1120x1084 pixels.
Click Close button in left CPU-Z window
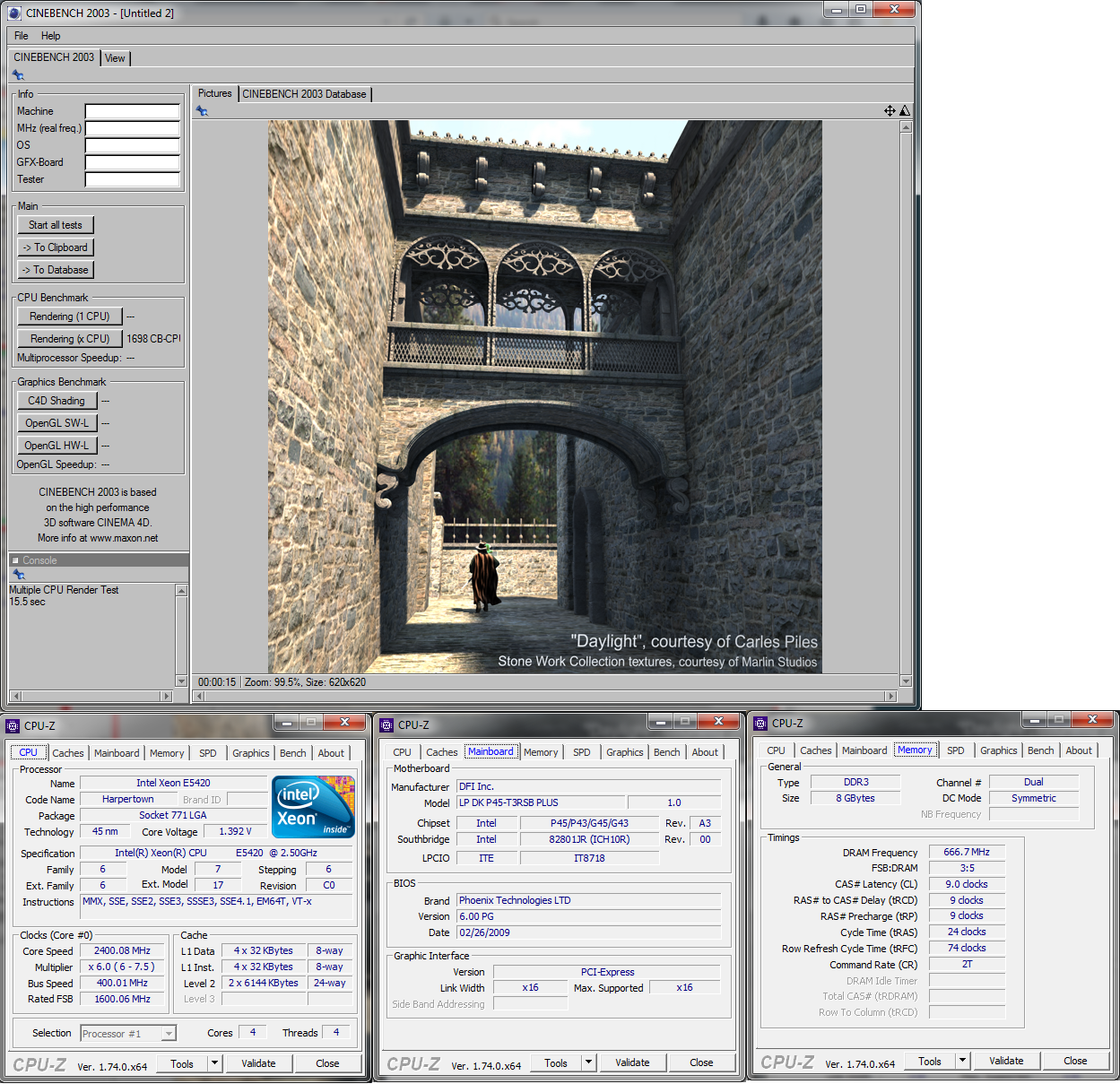coord(327,1063)
